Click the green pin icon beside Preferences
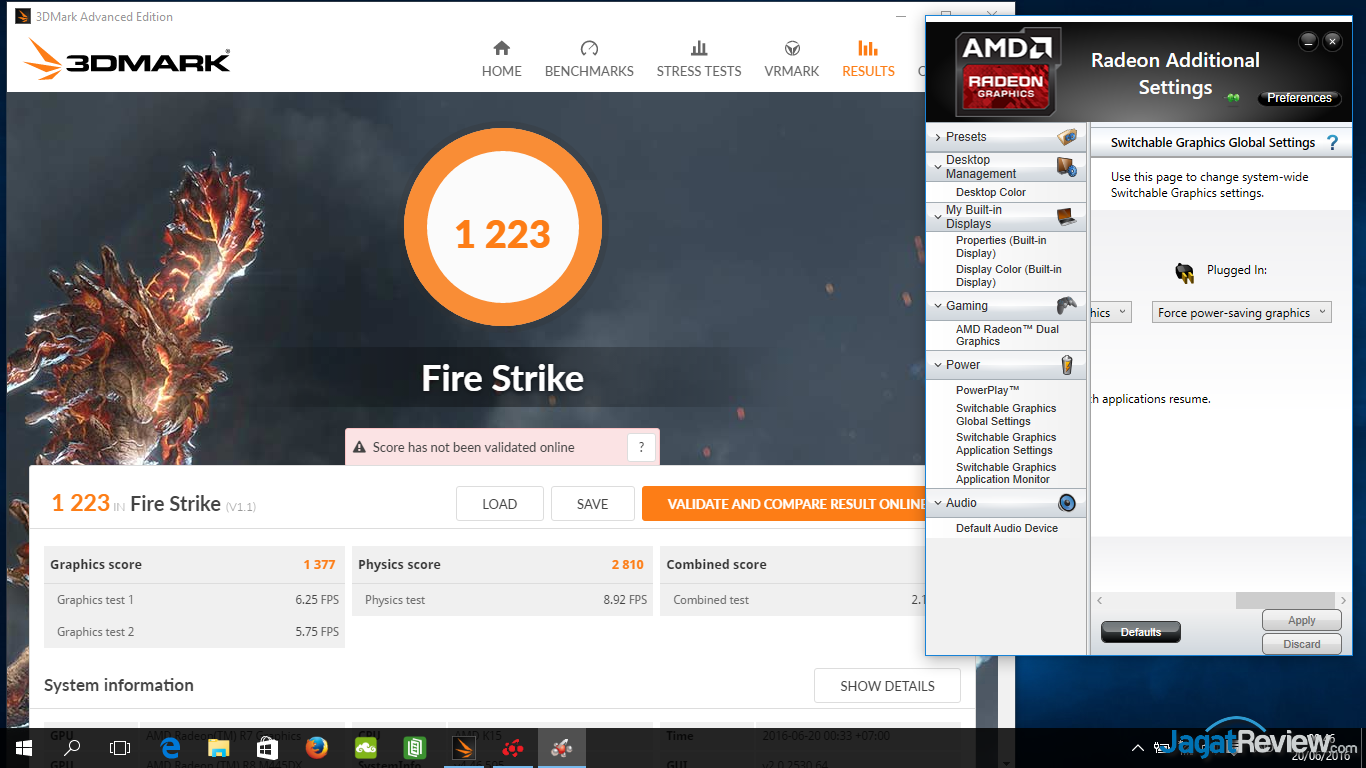This screenshot has width=1366, height=768. pos(1233,98)
